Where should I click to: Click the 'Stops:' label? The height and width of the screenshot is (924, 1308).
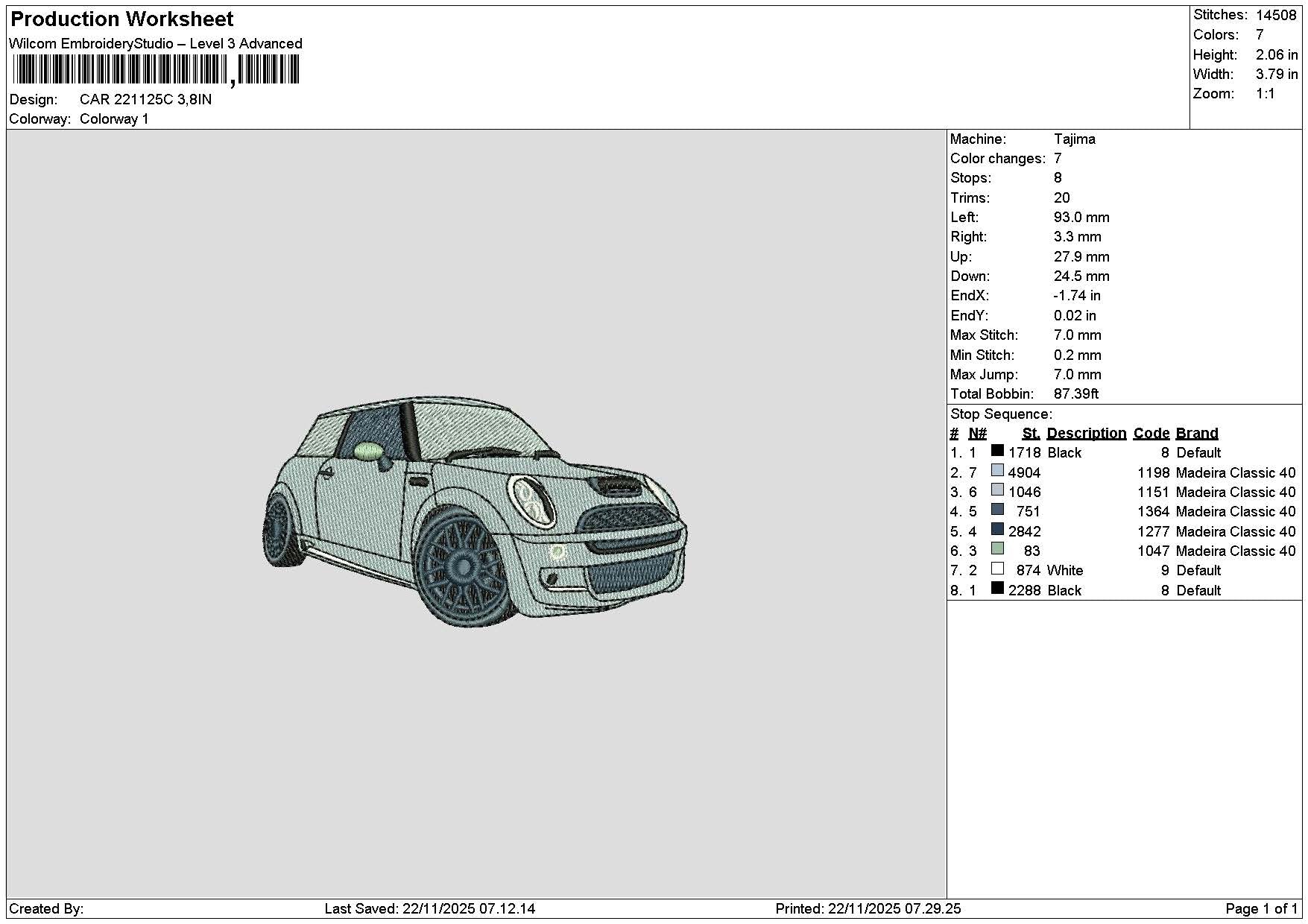(x=970, y=178)
